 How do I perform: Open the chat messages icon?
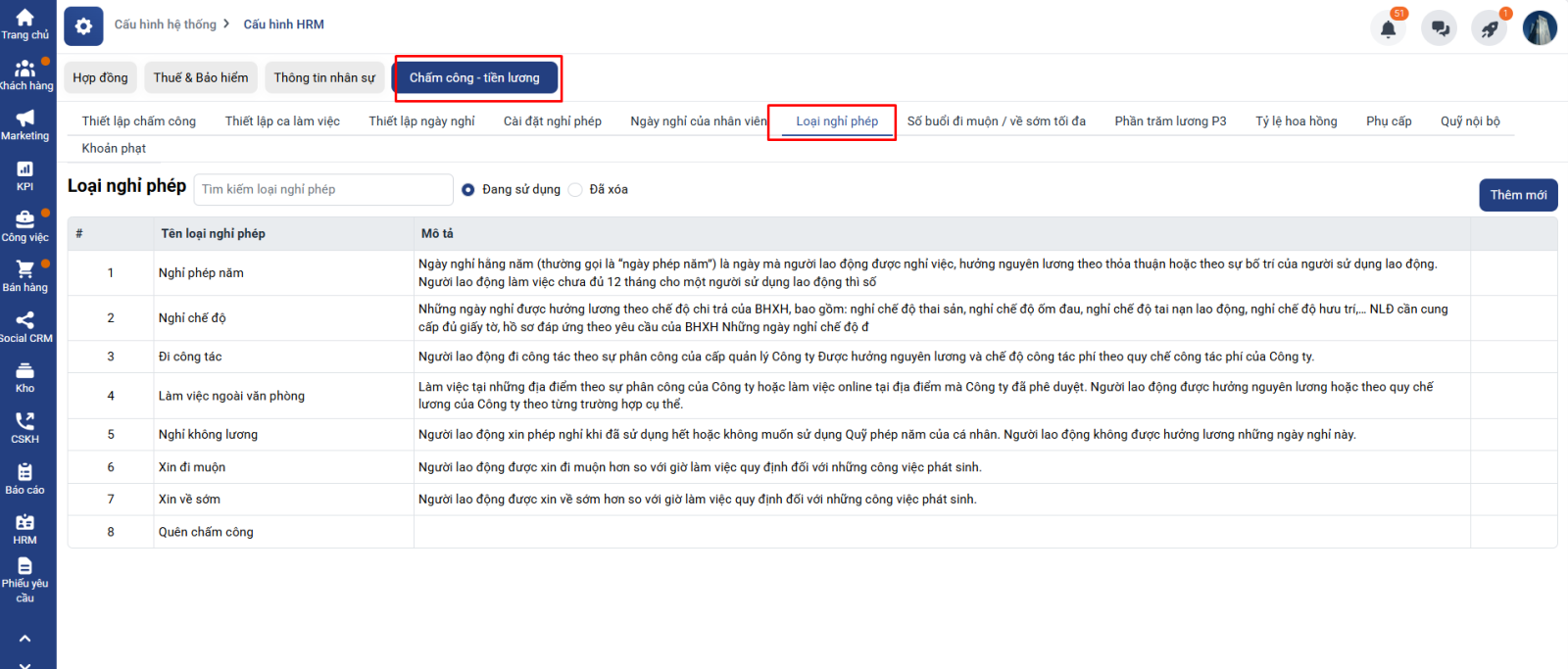(1440, 28)
